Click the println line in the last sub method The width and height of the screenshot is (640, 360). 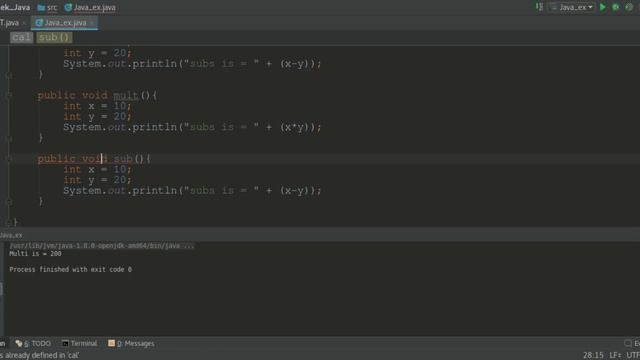coord(192,191)
